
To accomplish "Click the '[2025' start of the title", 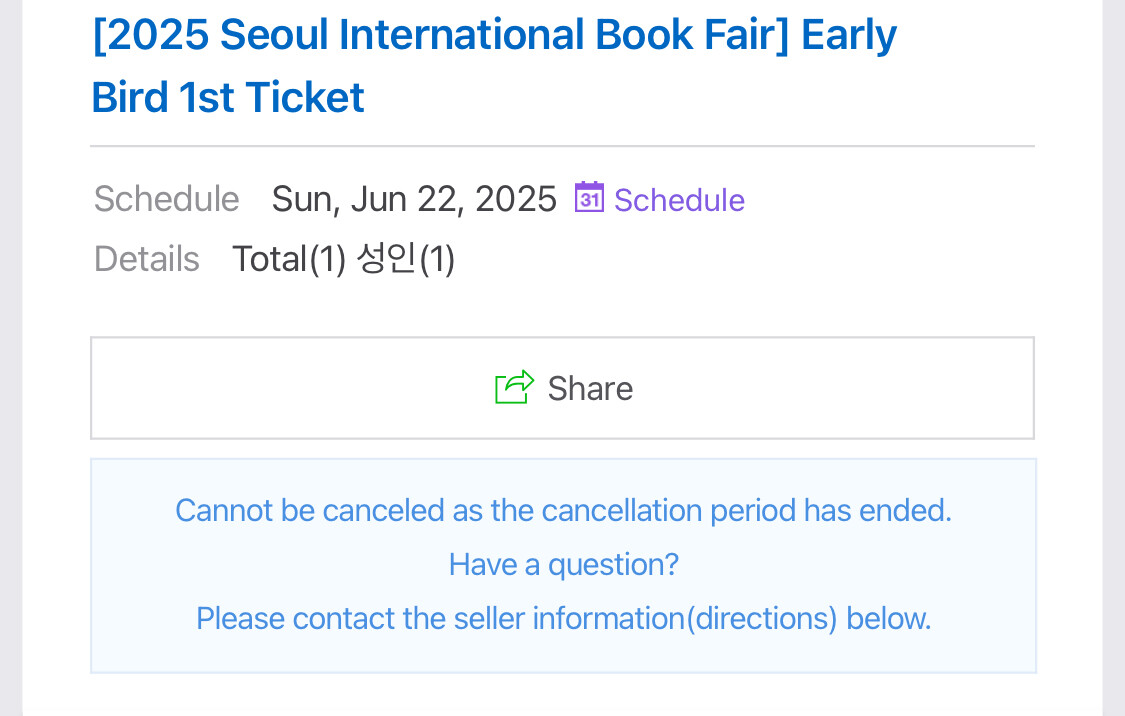I will pyautogui.click(x=150, y=36).
